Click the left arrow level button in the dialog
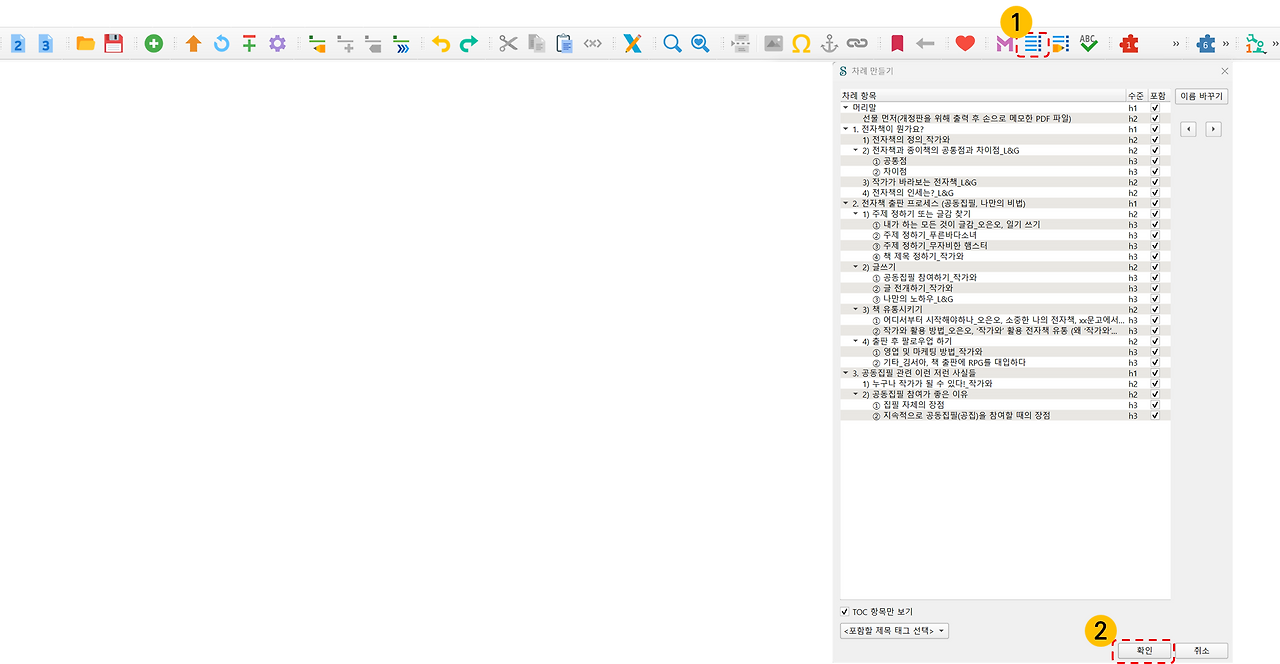The image size is (1280, 664). pyautogui.click(x=1188, y=130)
